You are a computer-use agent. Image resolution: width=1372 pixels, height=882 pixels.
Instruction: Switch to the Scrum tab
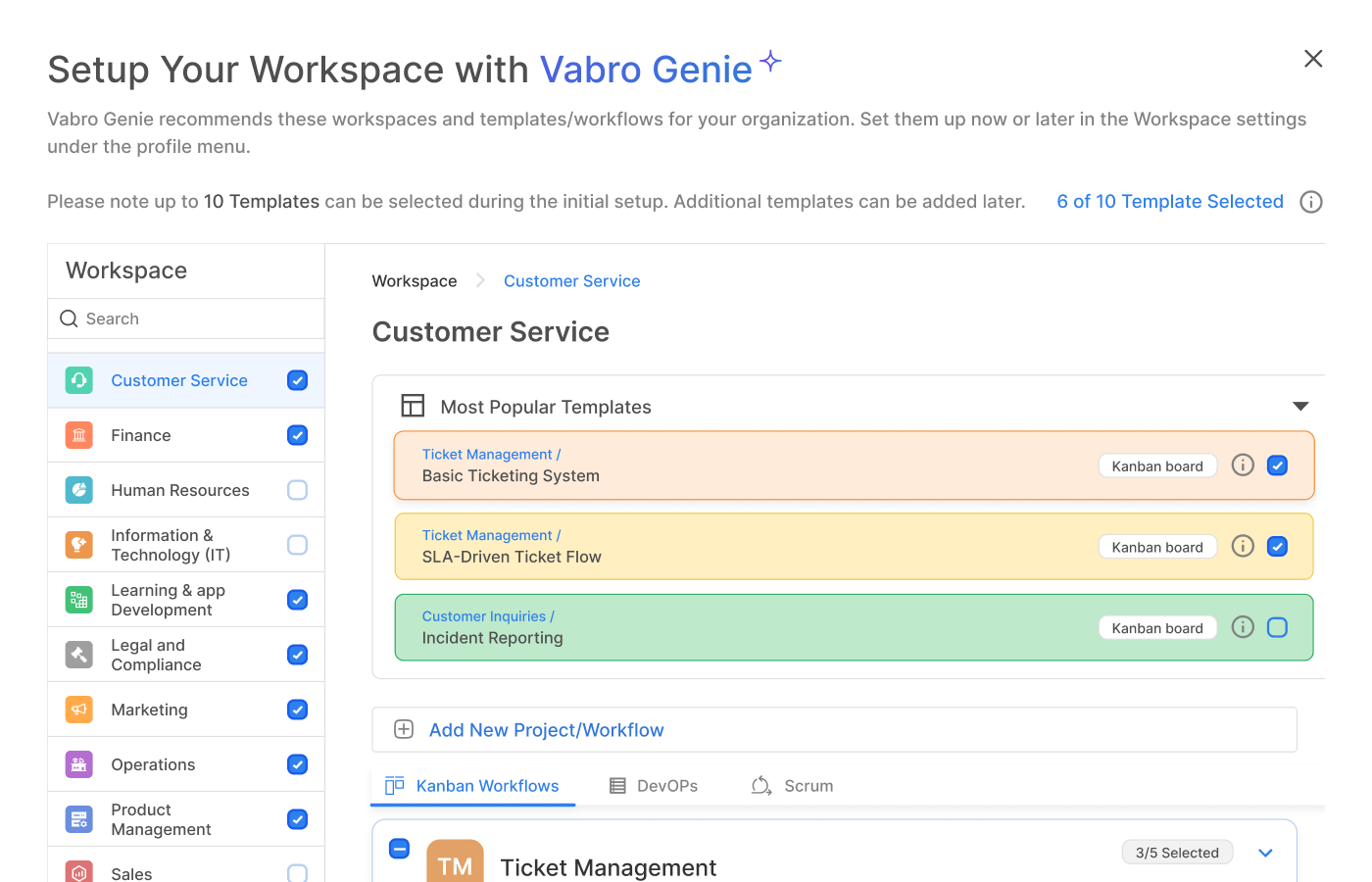point(793,786)
